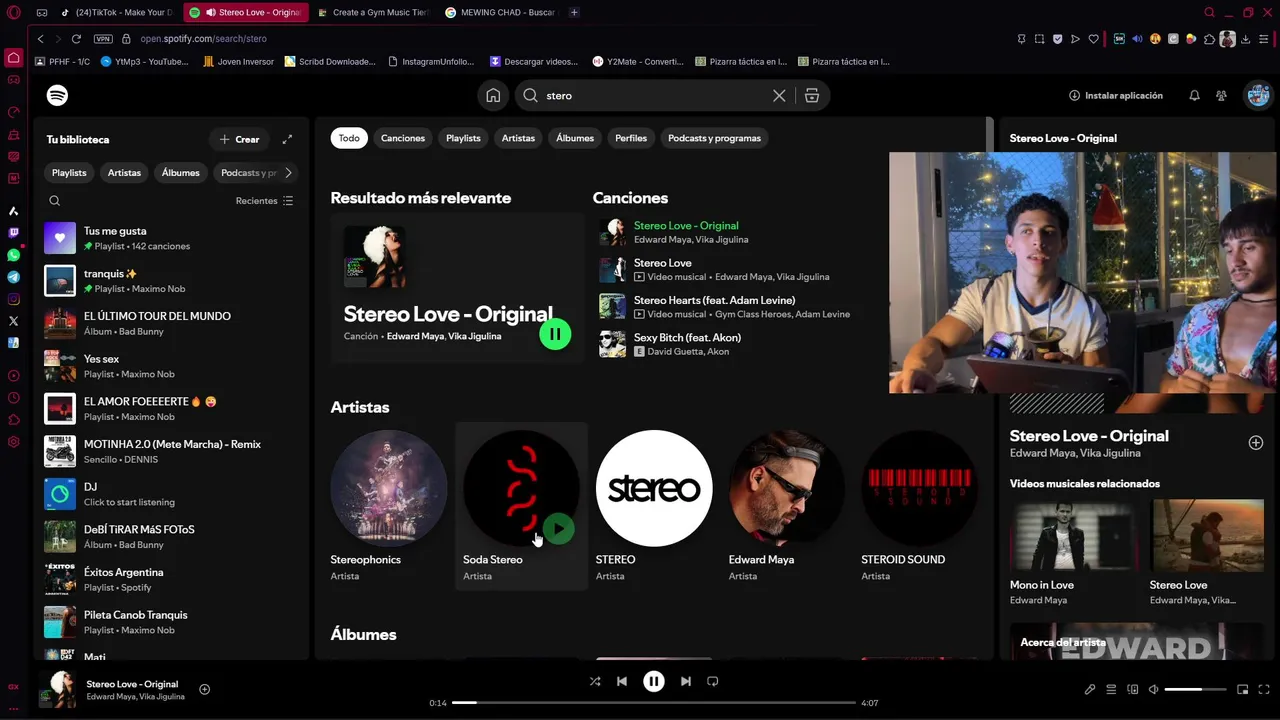Open the user profile avatar
This screenshot has width=1280, height=720.
point(1257,95)
